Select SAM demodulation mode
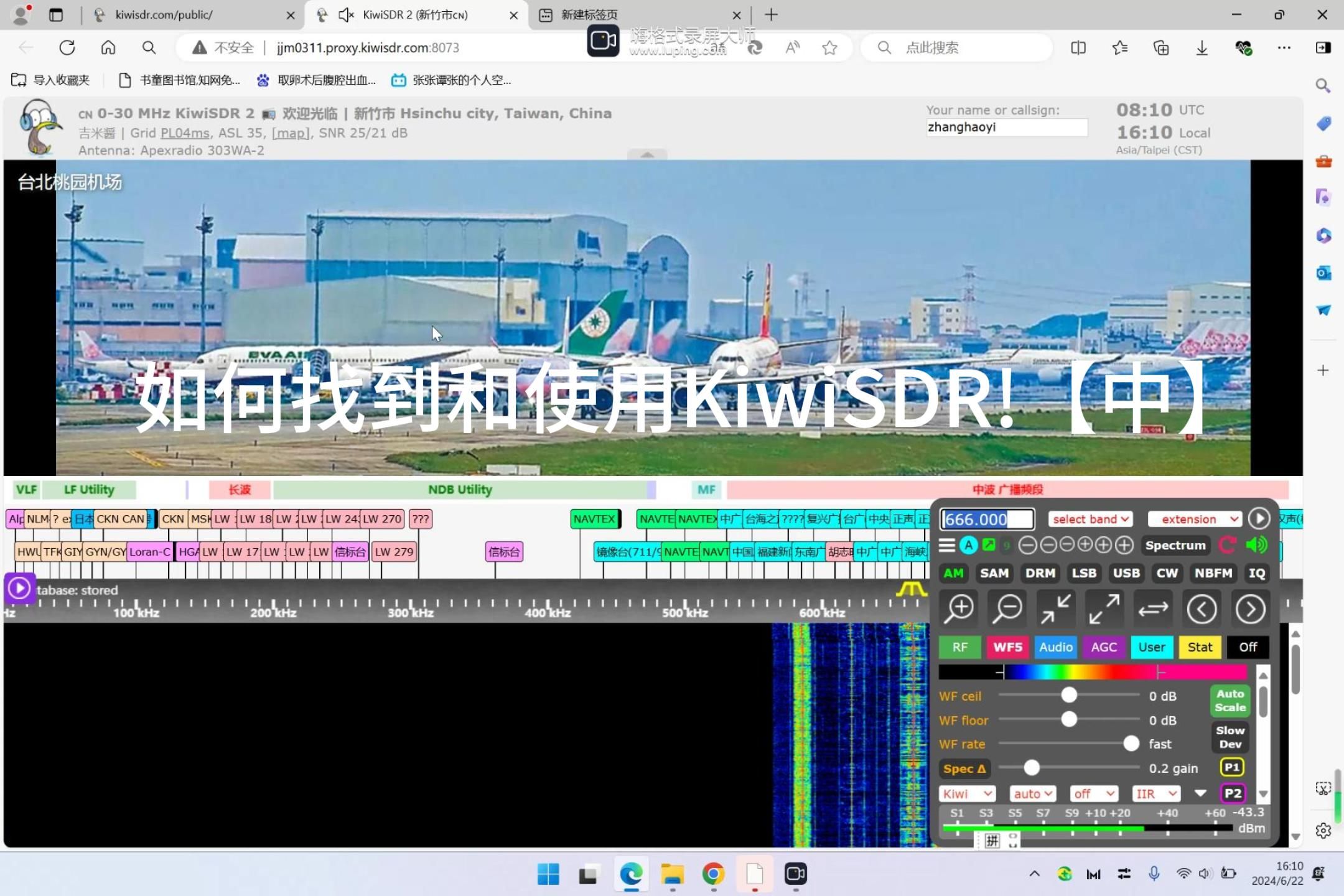This screenshot has height=896, width=1344. (994, 573)
